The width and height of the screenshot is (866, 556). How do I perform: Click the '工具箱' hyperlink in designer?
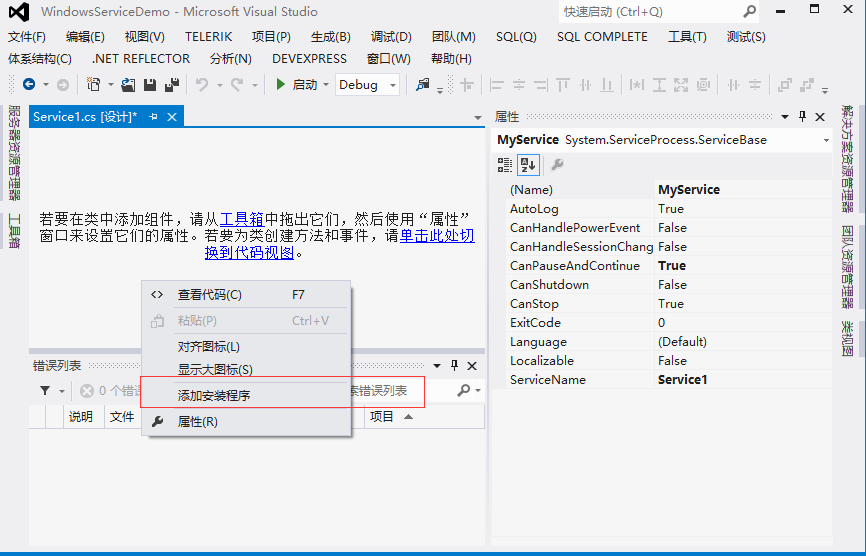click(x=241, y=219)
